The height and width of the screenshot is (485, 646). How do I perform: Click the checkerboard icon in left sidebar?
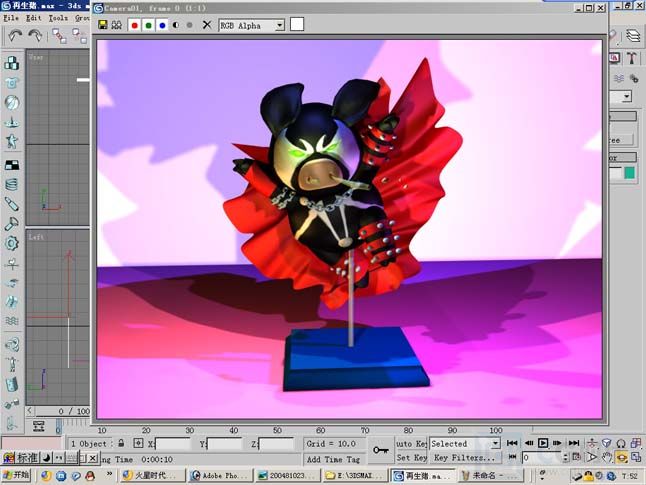coord(12,165)
